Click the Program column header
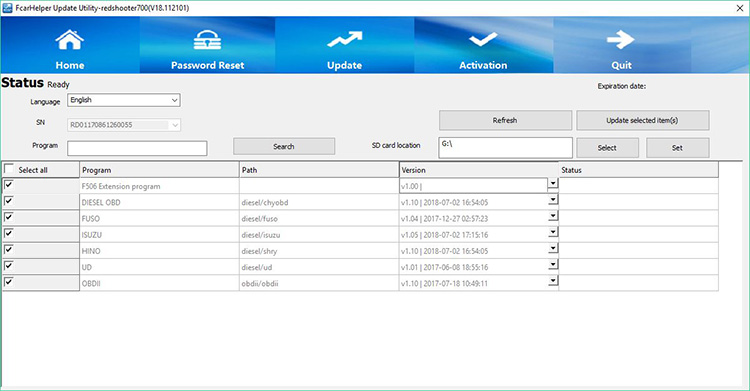The height and width of the screenshot is (391, 750). tap(159, 170)
